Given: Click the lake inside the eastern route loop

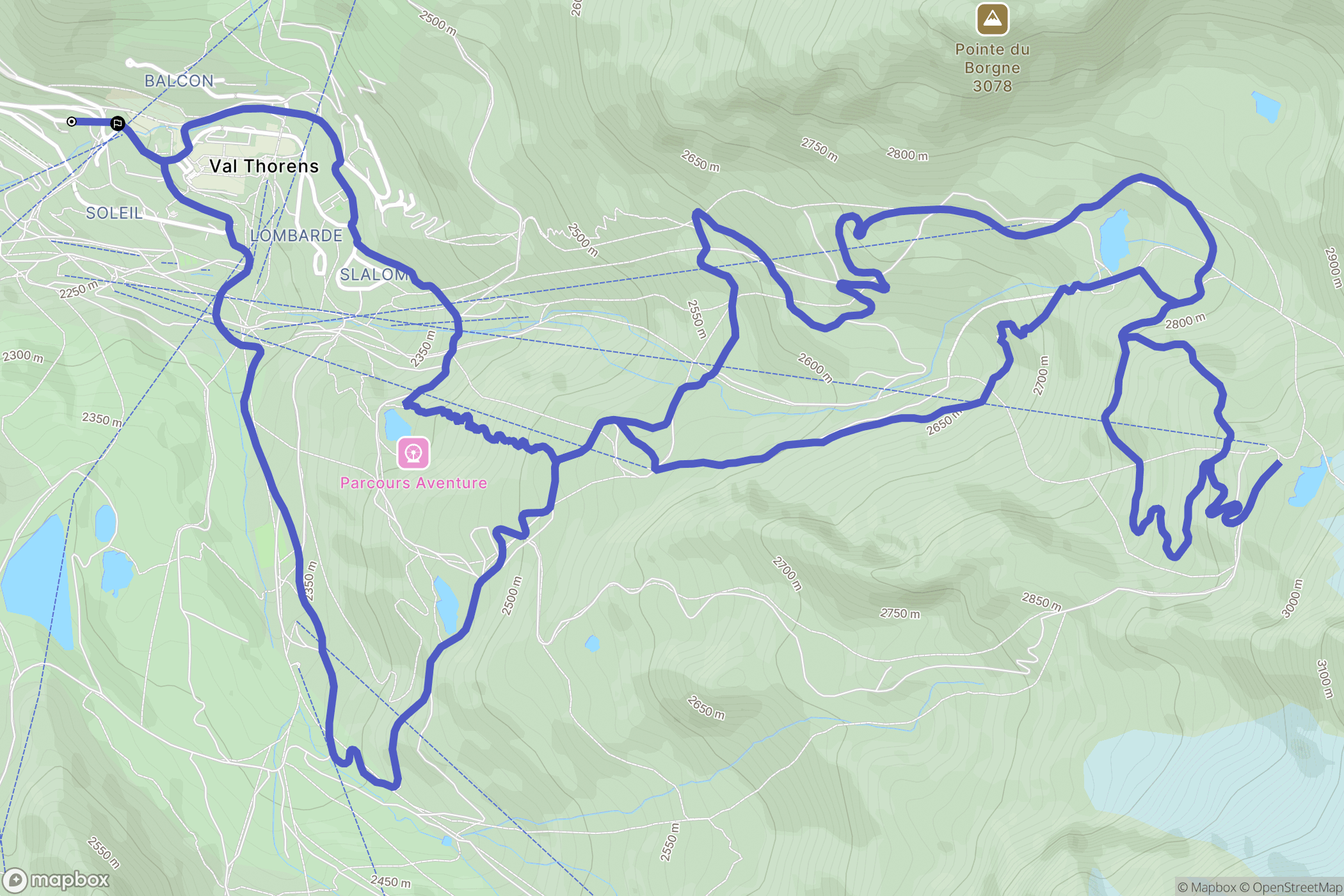Looking at the screenshot, I should pyautogui.click(x=1114, y=240).
